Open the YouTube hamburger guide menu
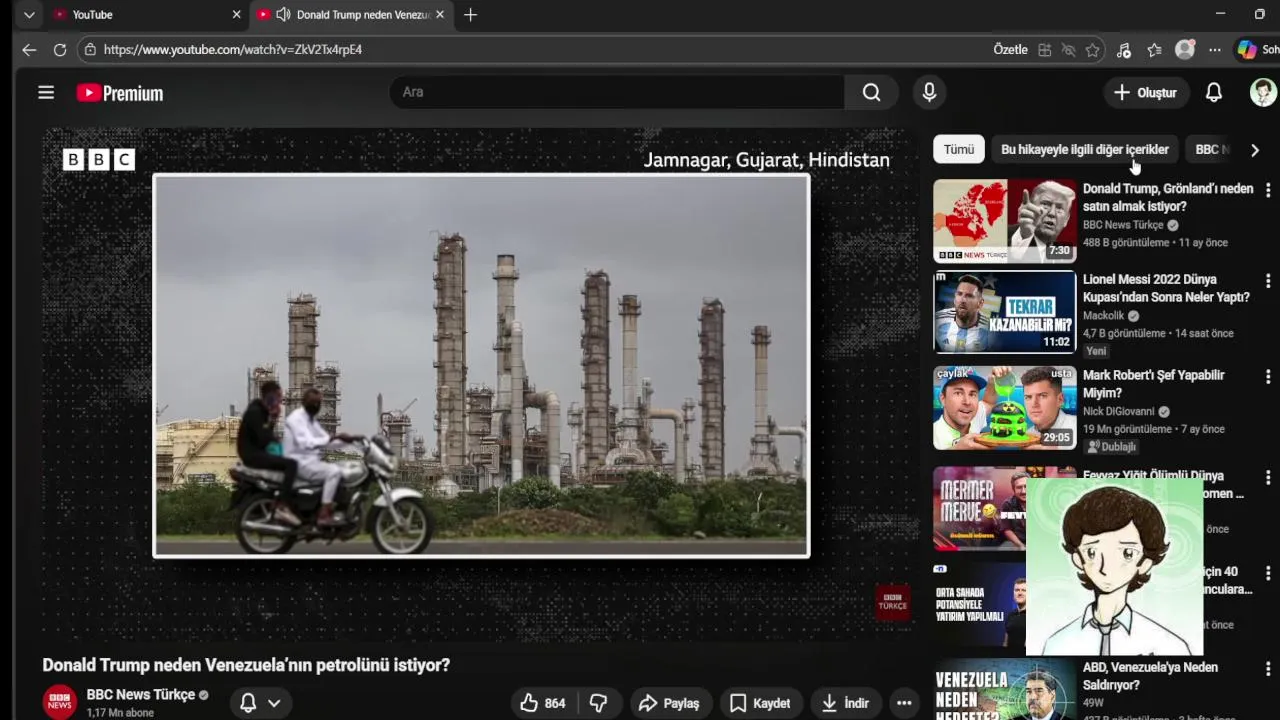The width and height of the screenshot is (1280, 720). point(46,93)
